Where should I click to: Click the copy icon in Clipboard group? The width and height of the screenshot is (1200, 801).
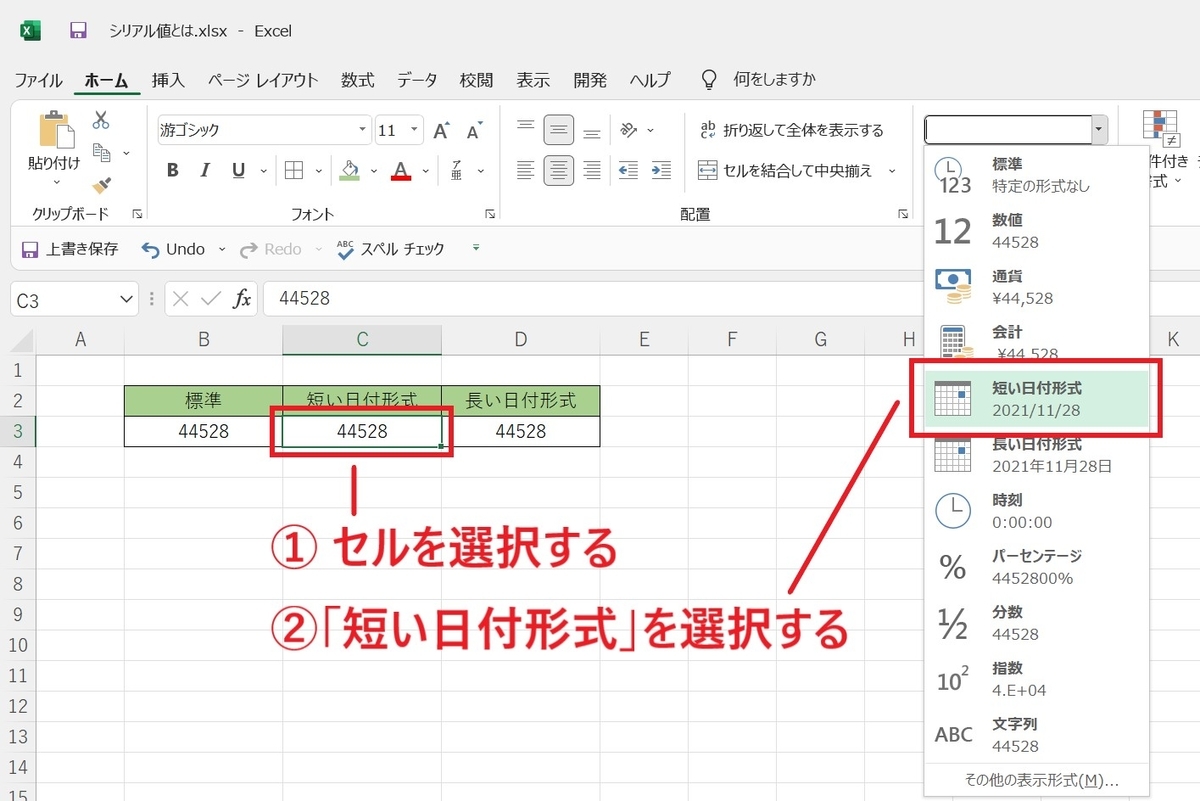tap(101, 152)
